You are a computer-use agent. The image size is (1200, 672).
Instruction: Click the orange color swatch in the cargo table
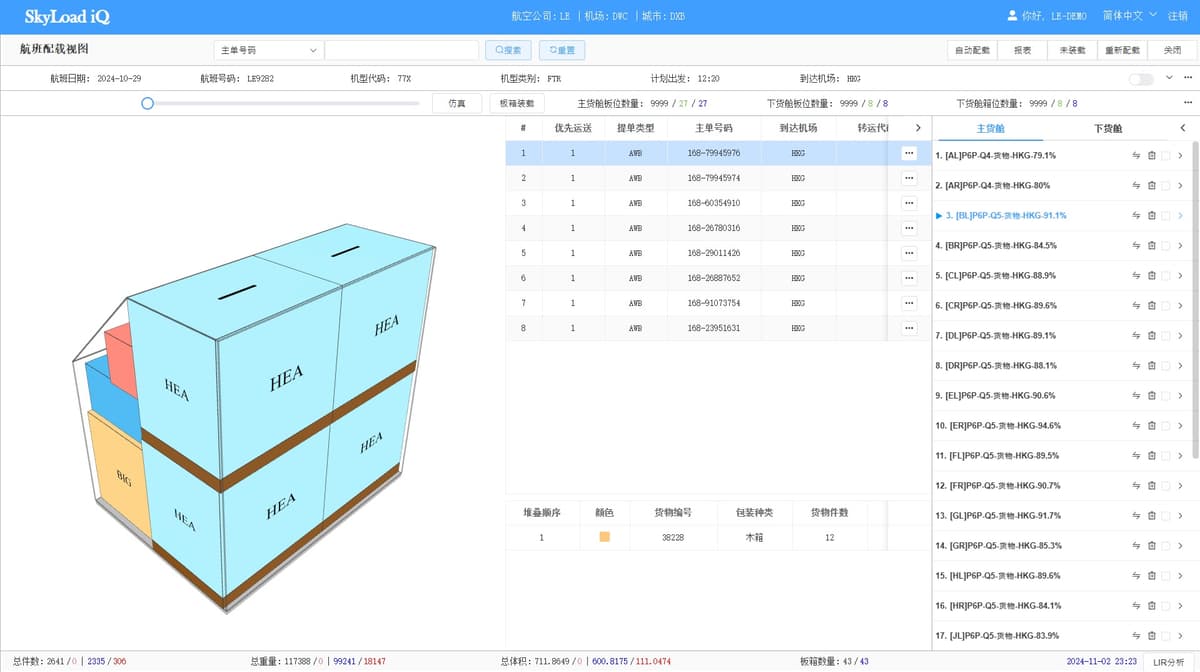pos(603,536)
